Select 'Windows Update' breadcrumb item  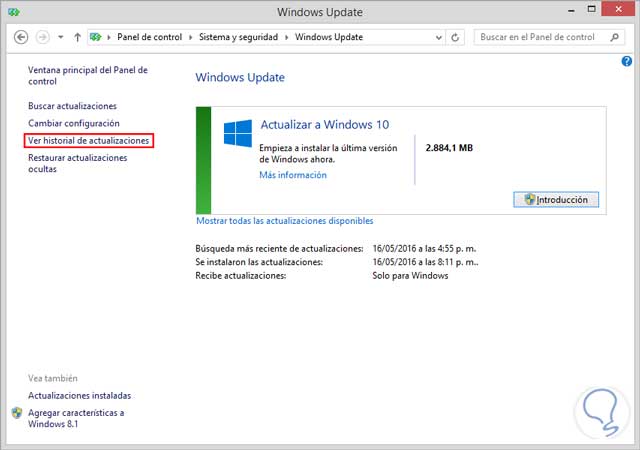(x=329, y=37)
